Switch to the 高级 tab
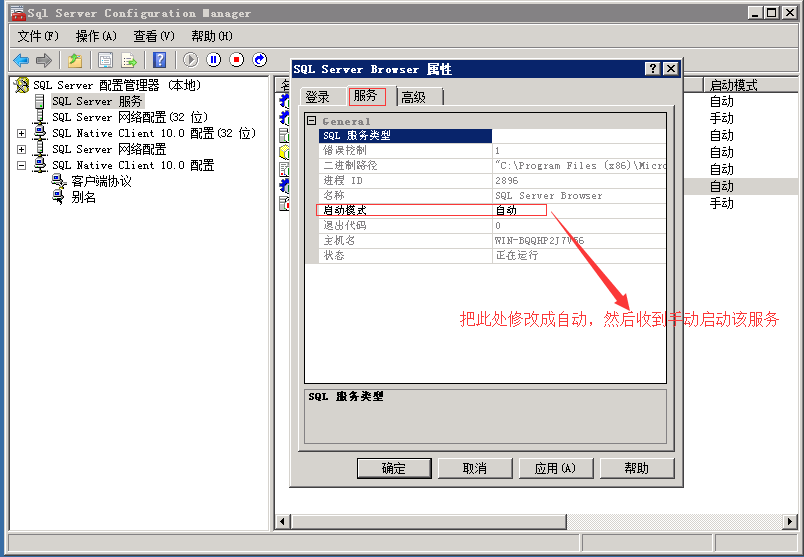This screenshot has height=557, width=804. [419, 97]
